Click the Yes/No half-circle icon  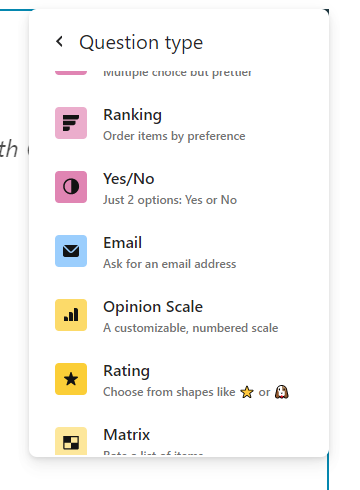click(x=71, y=187)
